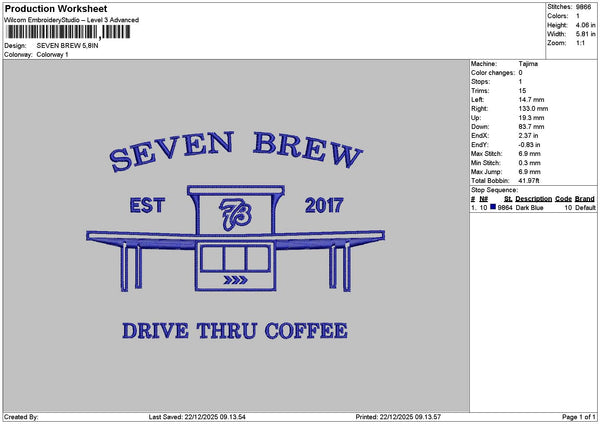Click the Colors count value 1
The width and height of the screenshot is (600, 424).
pyautogui.click(x=578, y=16)
